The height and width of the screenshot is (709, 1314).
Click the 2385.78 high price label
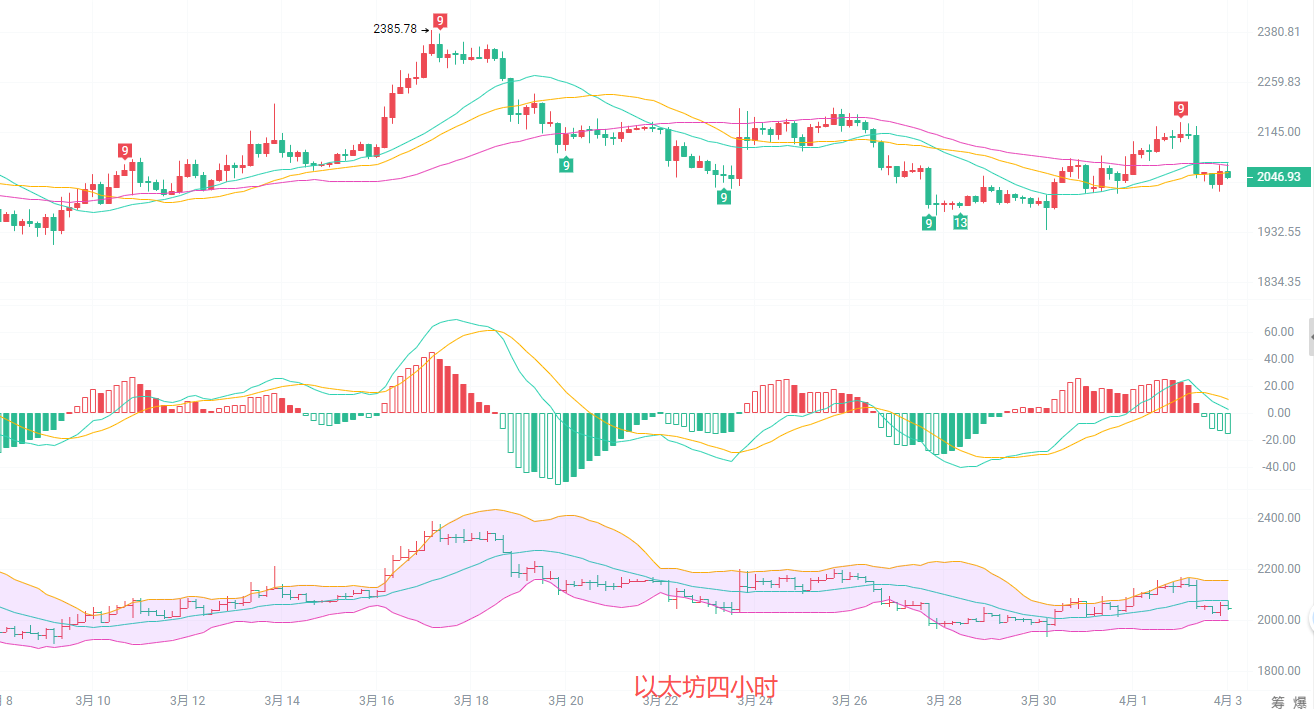pos(395,29)
